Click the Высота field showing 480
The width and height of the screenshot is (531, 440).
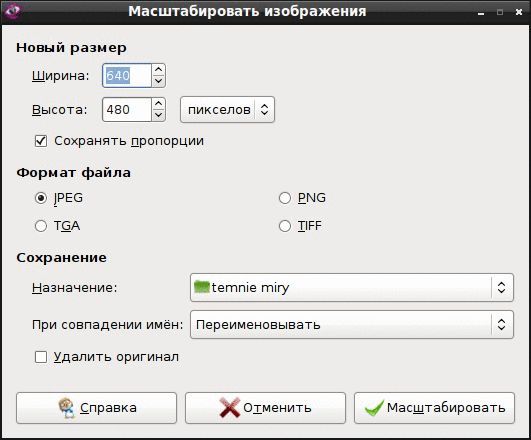coord(127,109)
